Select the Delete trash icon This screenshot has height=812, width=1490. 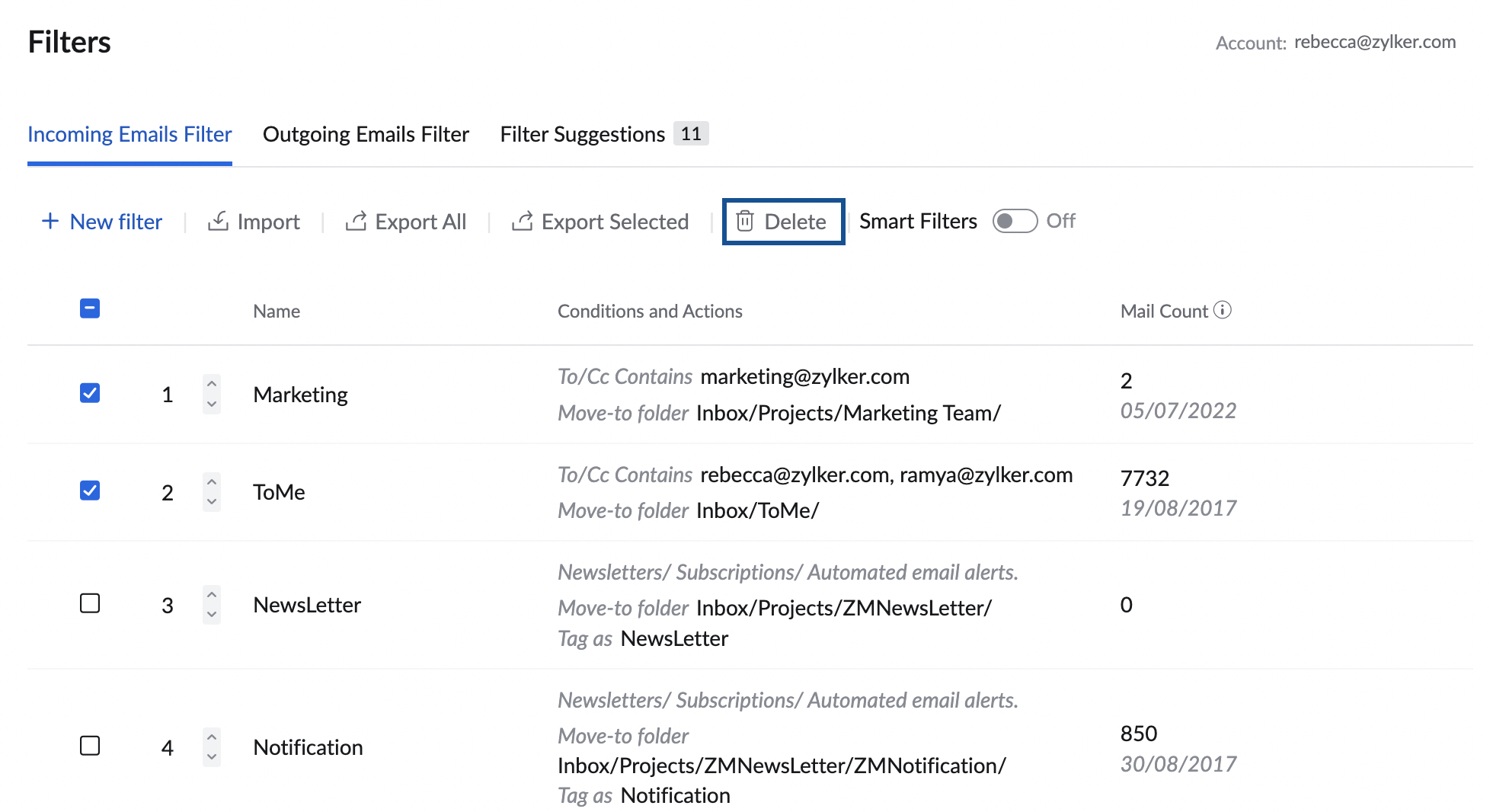pyautogui.click(x=745, y=221)
